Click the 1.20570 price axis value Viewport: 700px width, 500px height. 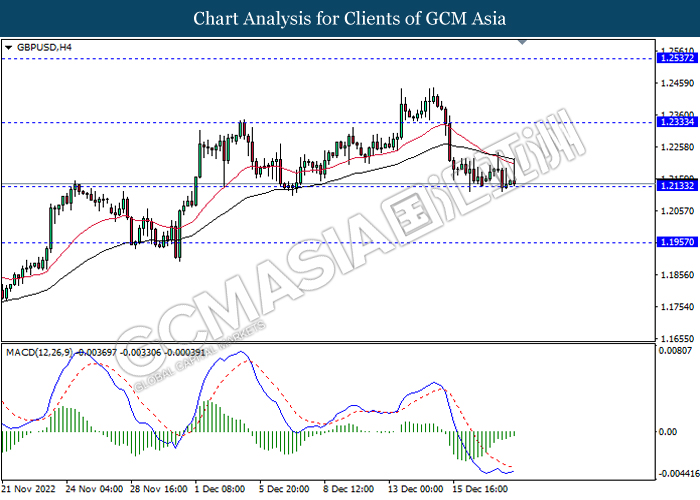[677, 211]
